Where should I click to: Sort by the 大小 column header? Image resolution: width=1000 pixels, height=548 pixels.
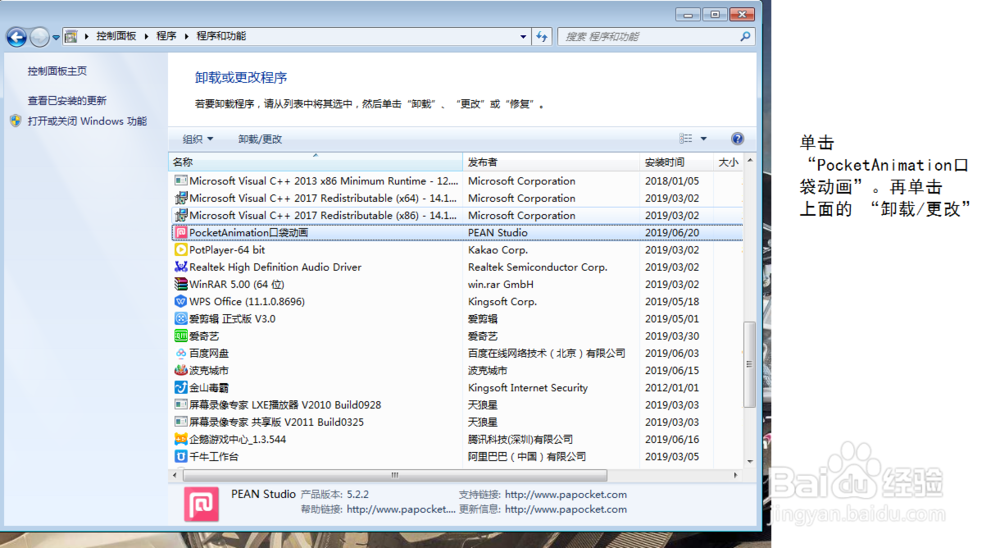tap(728, 162)
